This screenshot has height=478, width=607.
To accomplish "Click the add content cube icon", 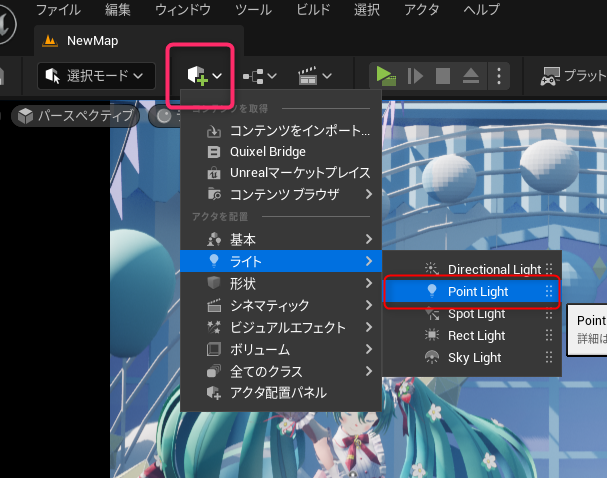I will coord(197,75).
